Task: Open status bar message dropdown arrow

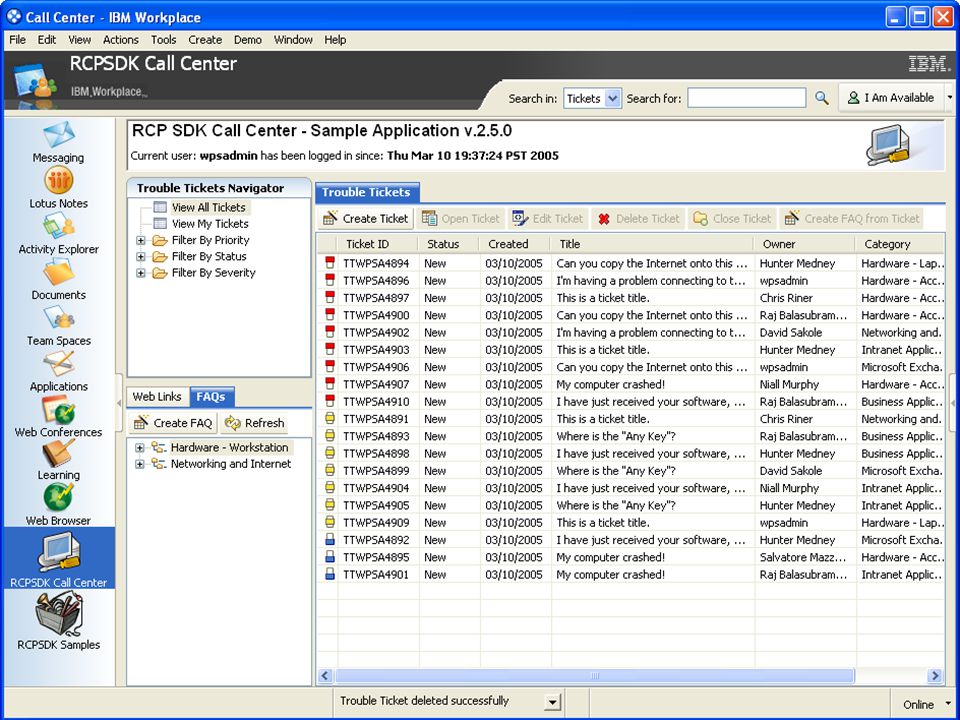Action: click(552, 702)
